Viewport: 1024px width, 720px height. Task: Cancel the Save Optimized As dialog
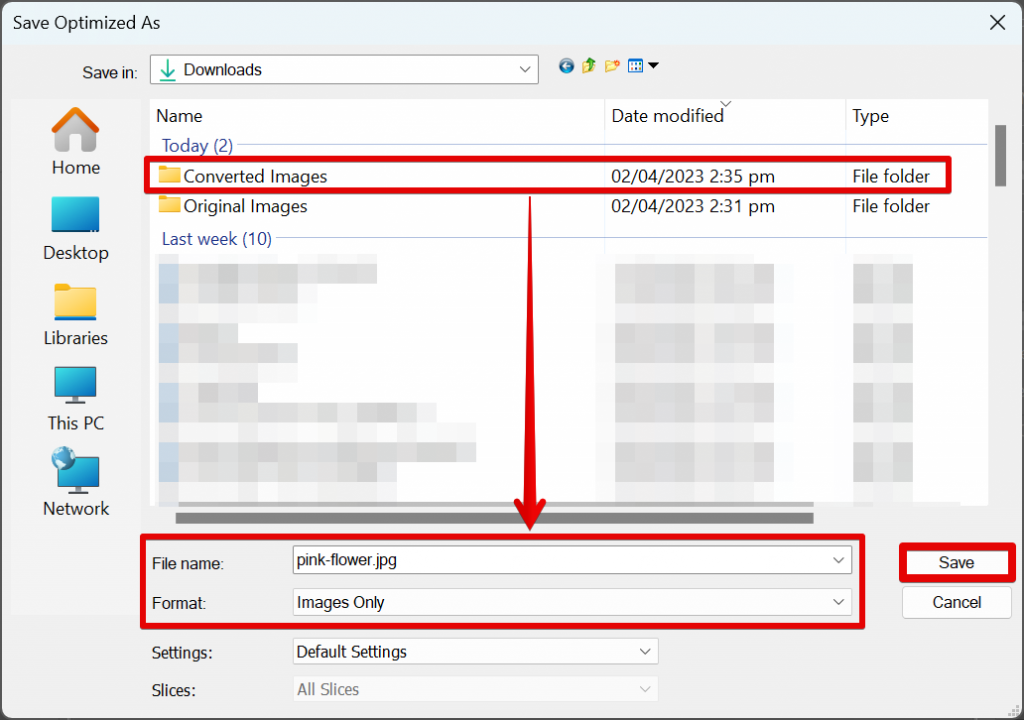(955, 602)
